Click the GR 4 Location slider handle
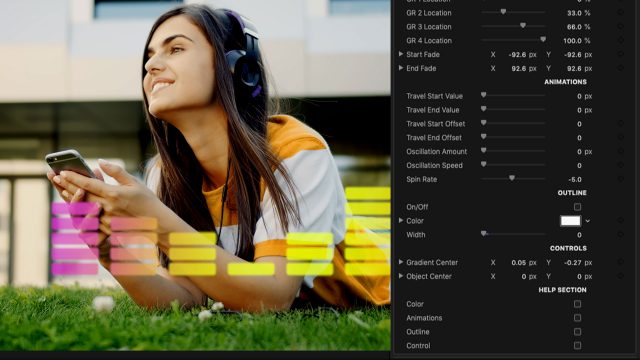The width and height of the screenshot is (640, 360). [543, 40]
